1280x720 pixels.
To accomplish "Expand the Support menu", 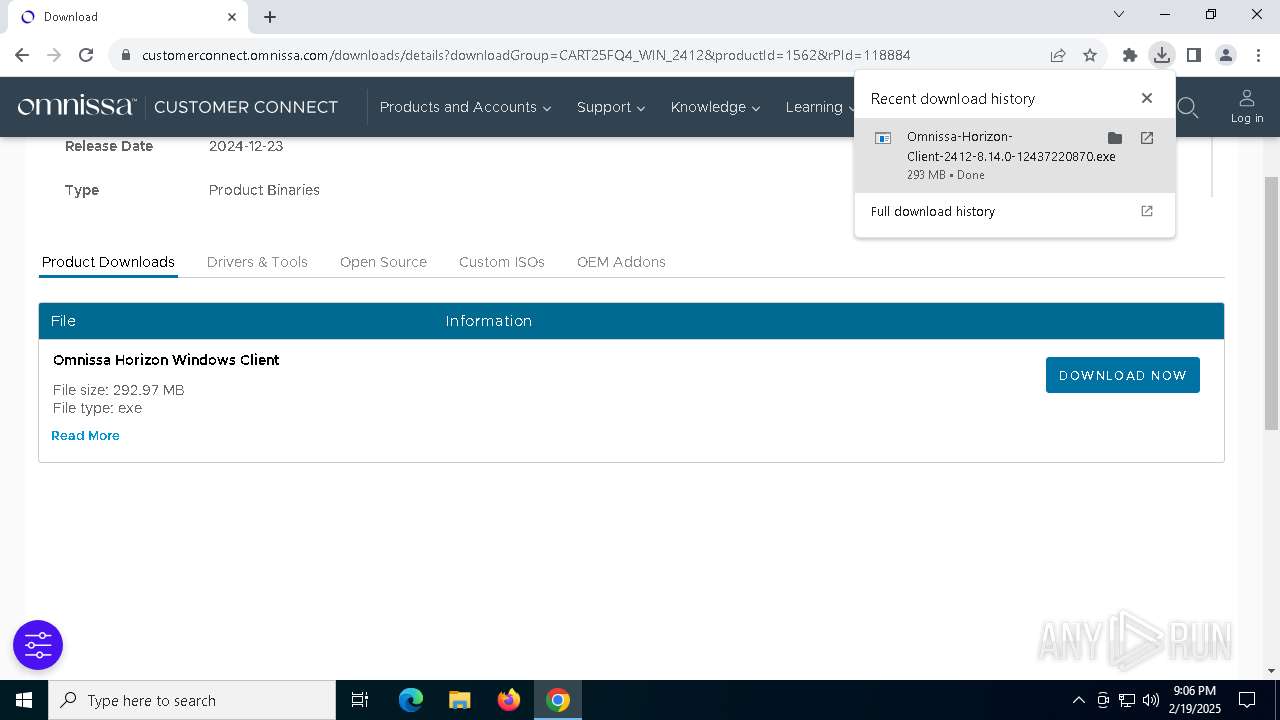I will tap(611, 107).
